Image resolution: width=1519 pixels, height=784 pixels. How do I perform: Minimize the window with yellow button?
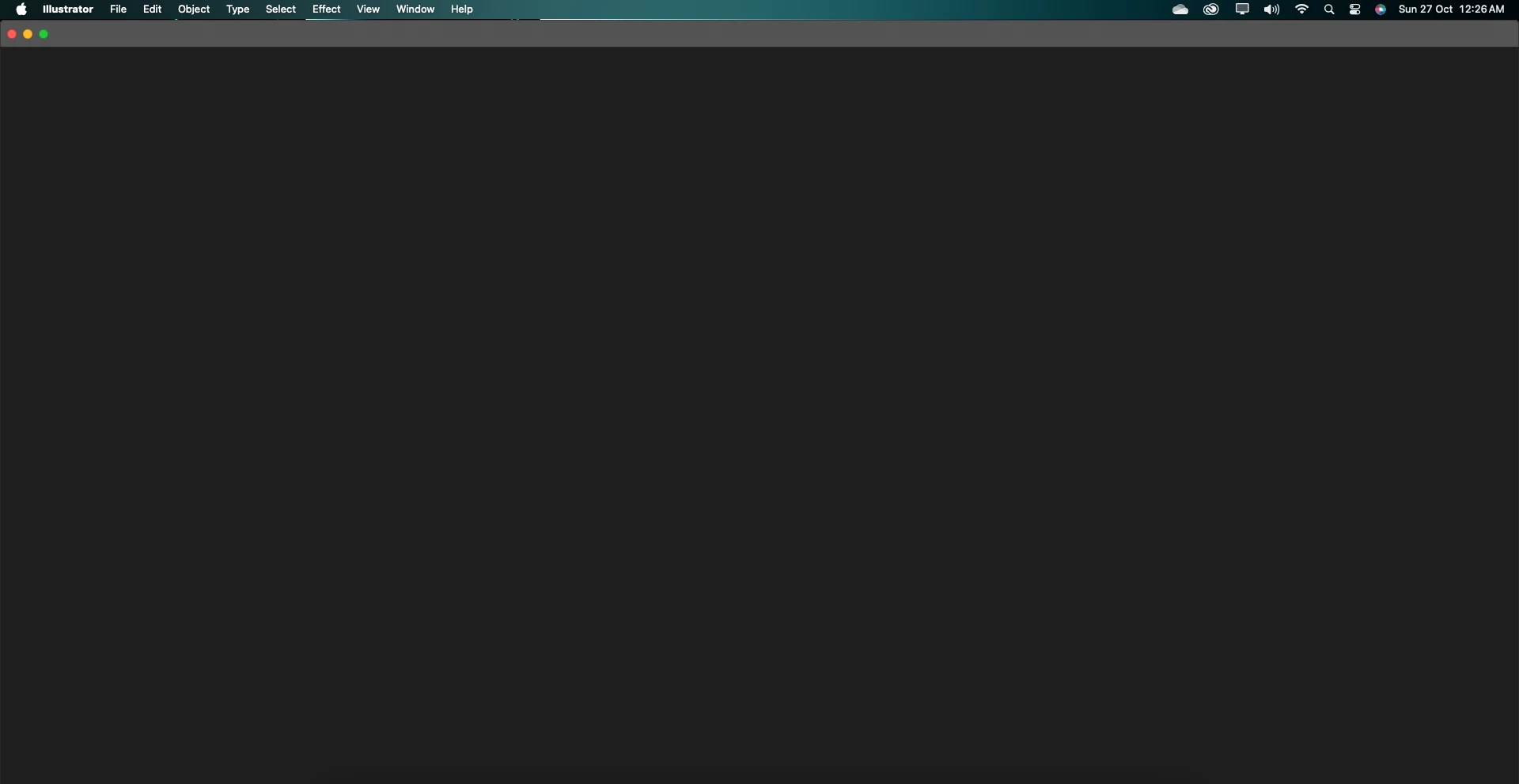tap(28, 34)
